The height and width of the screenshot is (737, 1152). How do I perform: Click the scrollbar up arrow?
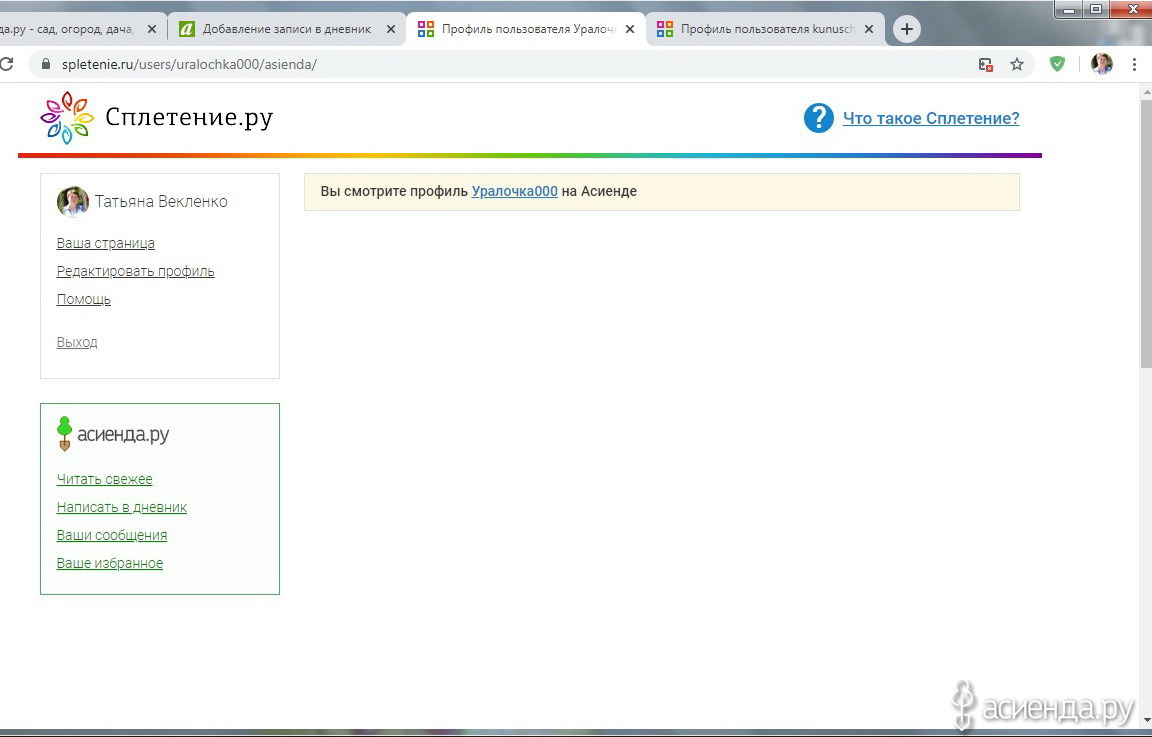(x=1146, y=93)
